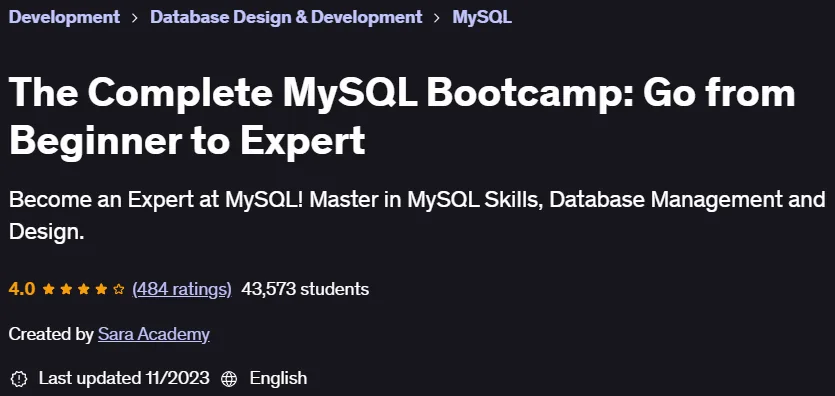The image size is (835, 396).
Task: Click the English language label
Action: pos(279,378)
